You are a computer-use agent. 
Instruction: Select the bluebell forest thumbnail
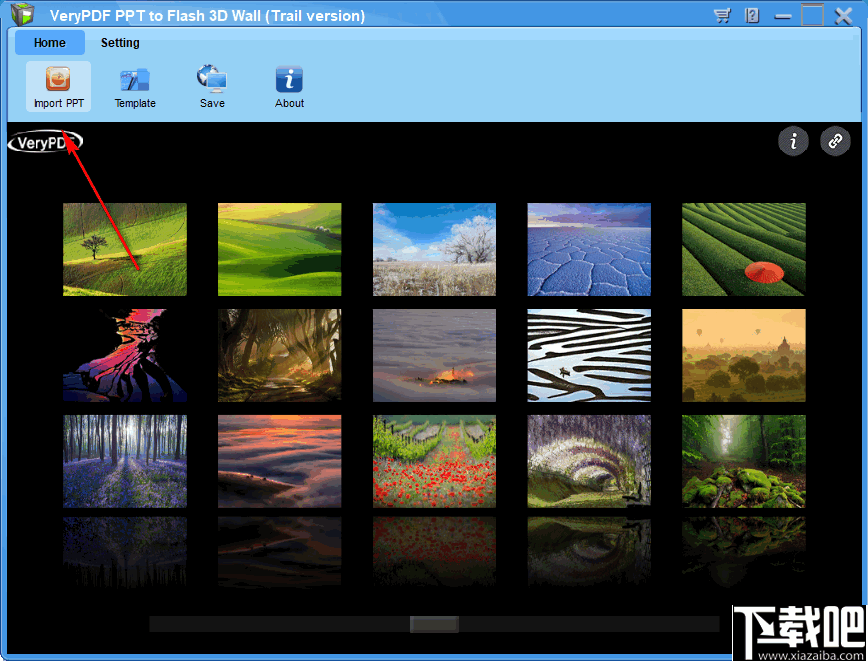pyautogui.click(x=124, y=461)
